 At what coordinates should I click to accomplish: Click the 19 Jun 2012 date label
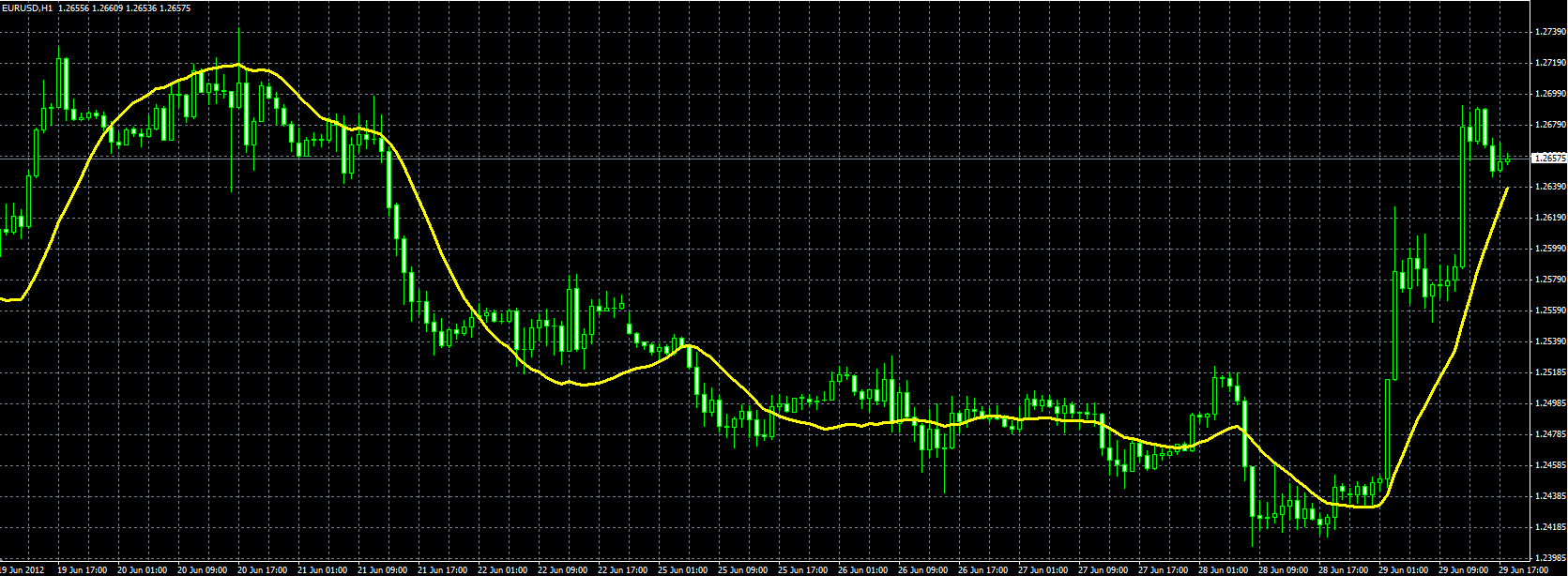pyautogui.click(x=23, y=569)
